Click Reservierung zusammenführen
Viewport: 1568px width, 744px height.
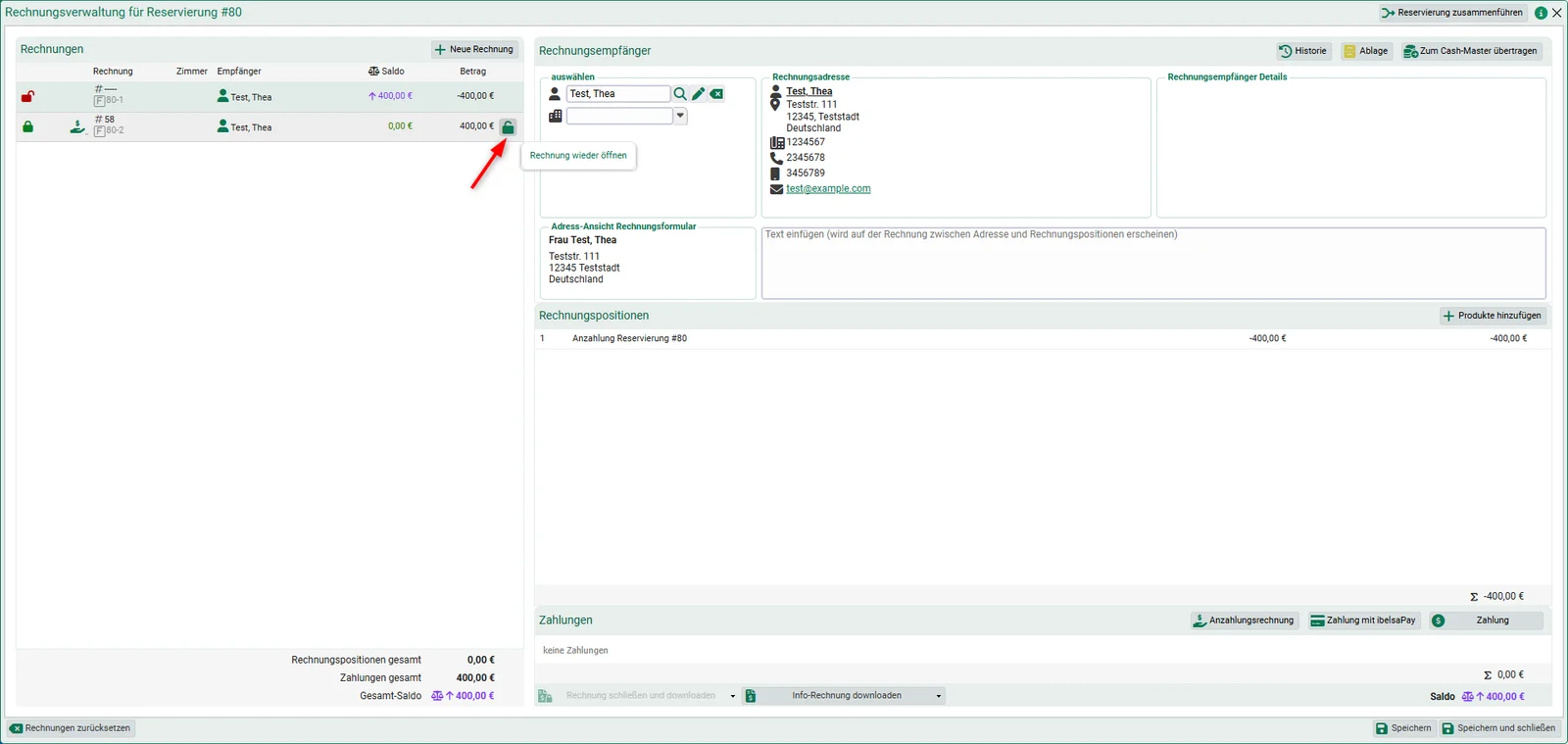[x=1452, y=13]
